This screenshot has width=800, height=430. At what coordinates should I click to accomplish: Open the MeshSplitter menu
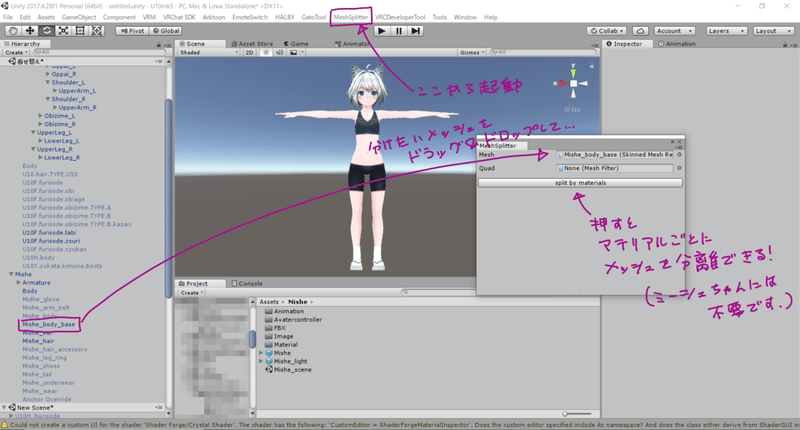pyautogui.click(x=351, y=17)
